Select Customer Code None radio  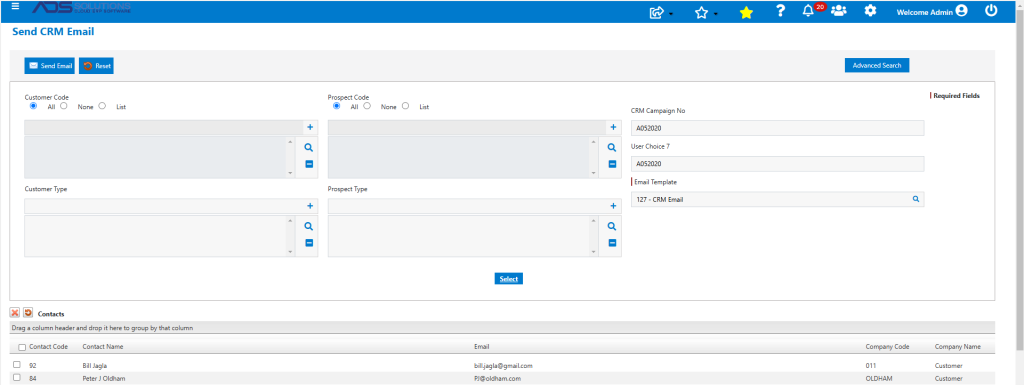click(64, 106)
